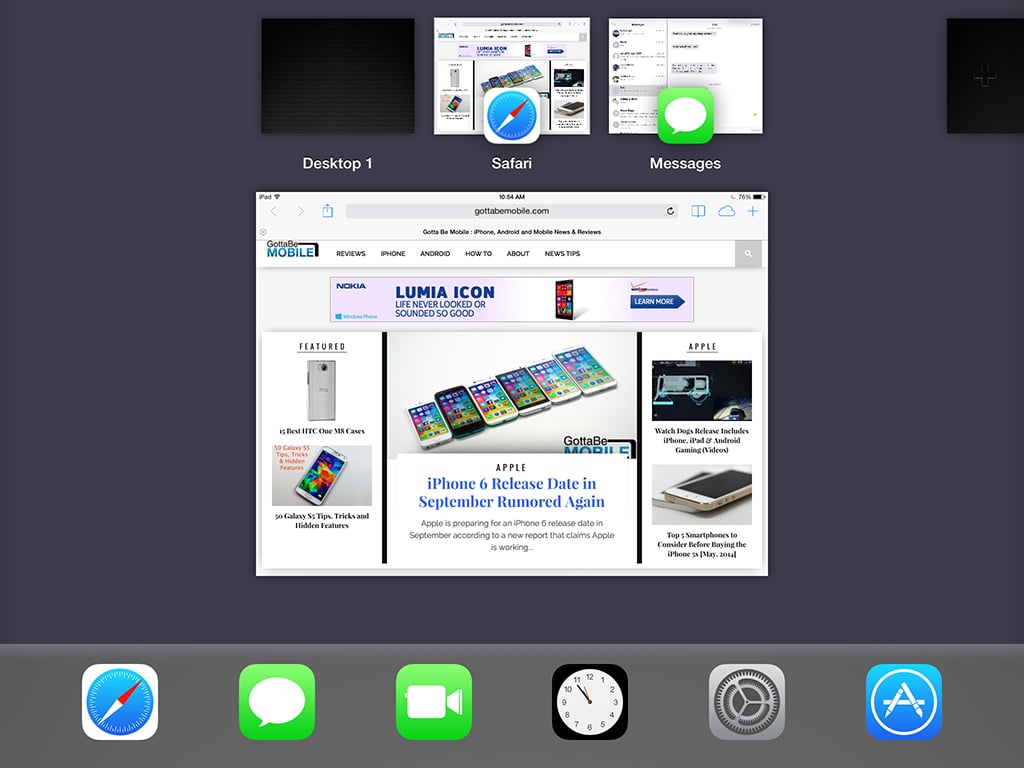Open the ANDROID nav menu item
This screenshot has width=1024, height=768.
(x=435, y=254)
